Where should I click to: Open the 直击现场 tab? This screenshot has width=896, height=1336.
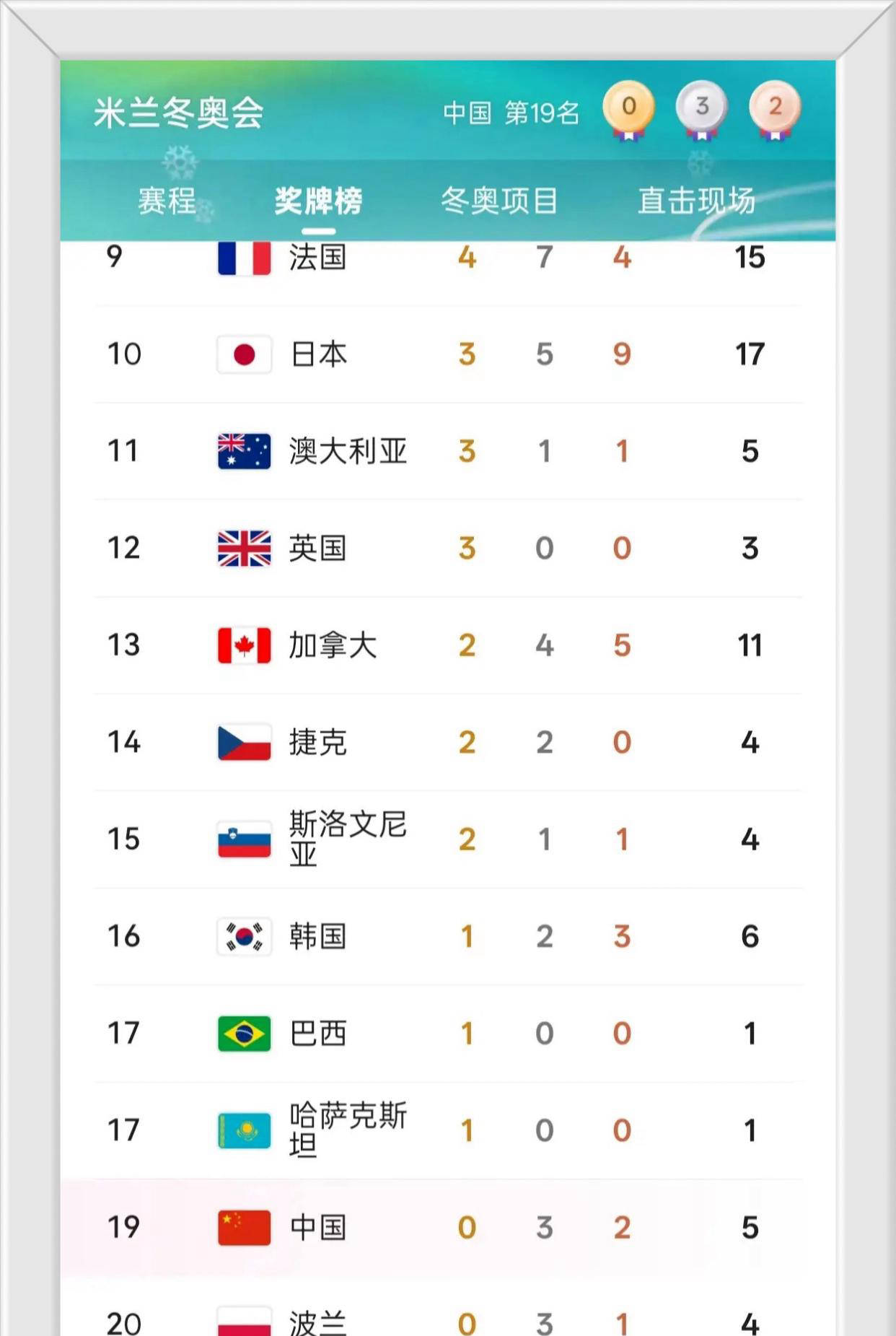pyautogui.click(x=696, y=201)
